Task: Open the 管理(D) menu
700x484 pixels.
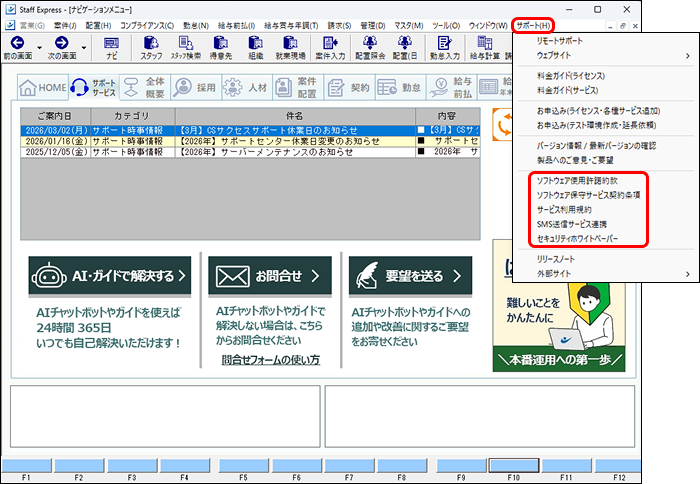Action: tap(373, 25)
